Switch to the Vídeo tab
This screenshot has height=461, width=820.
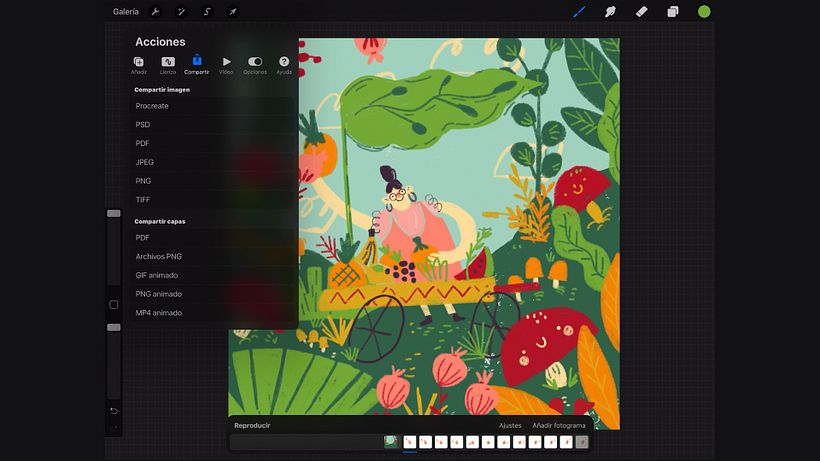click(226, 65)
